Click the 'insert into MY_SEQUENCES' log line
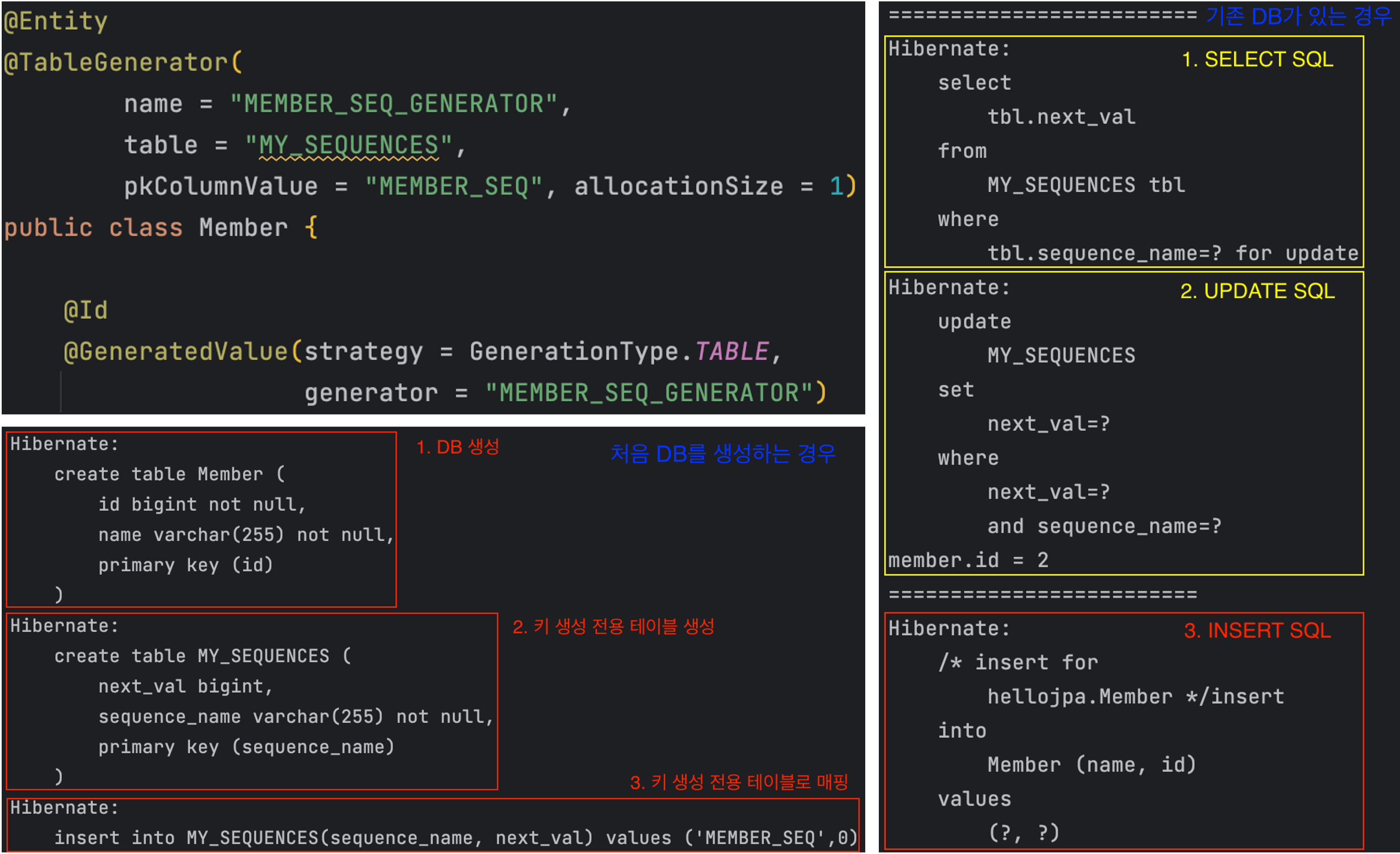The height and width of the screenshot is (854, 1400). (455, 838)
